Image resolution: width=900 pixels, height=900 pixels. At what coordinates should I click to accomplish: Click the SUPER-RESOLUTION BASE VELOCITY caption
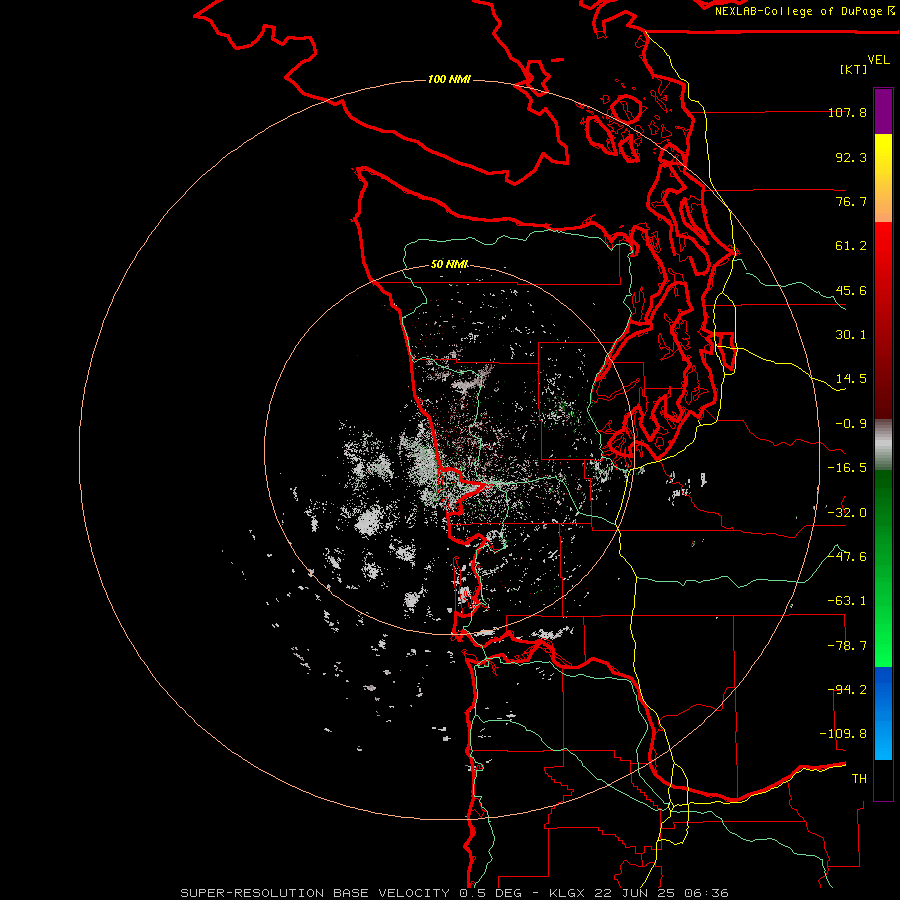coord(454,893)
